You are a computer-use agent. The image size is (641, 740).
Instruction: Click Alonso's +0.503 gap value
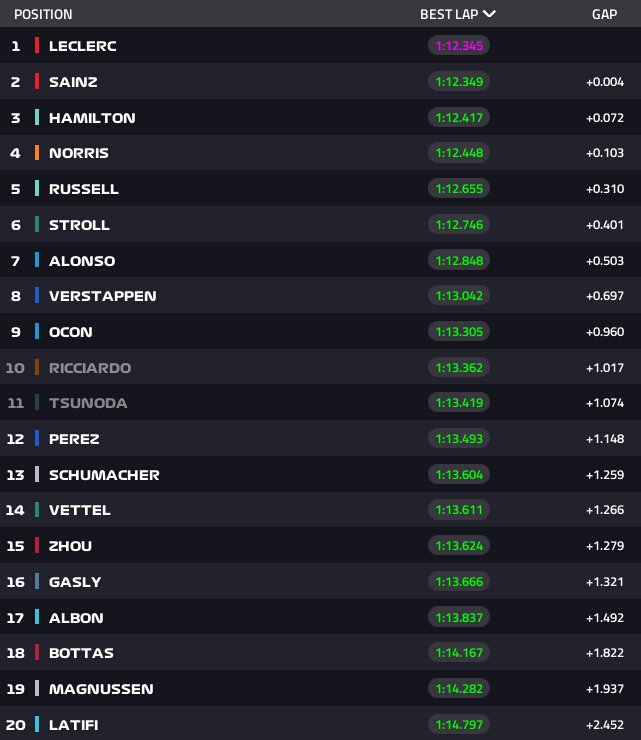click(605, 261)
